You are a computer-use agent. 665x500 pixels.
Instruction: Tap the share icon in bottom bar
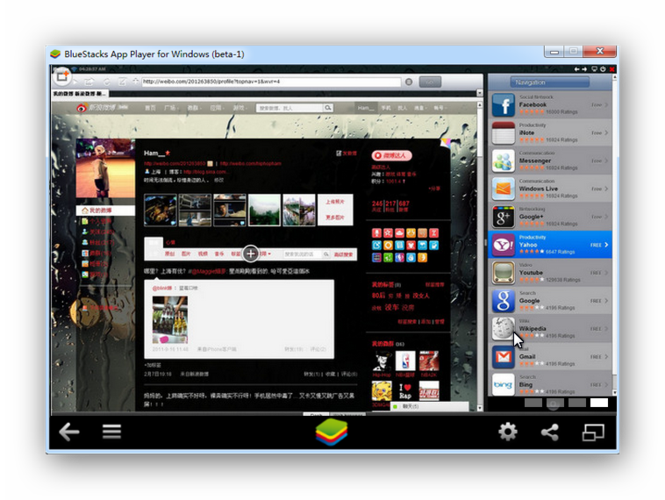pos(550,432)
